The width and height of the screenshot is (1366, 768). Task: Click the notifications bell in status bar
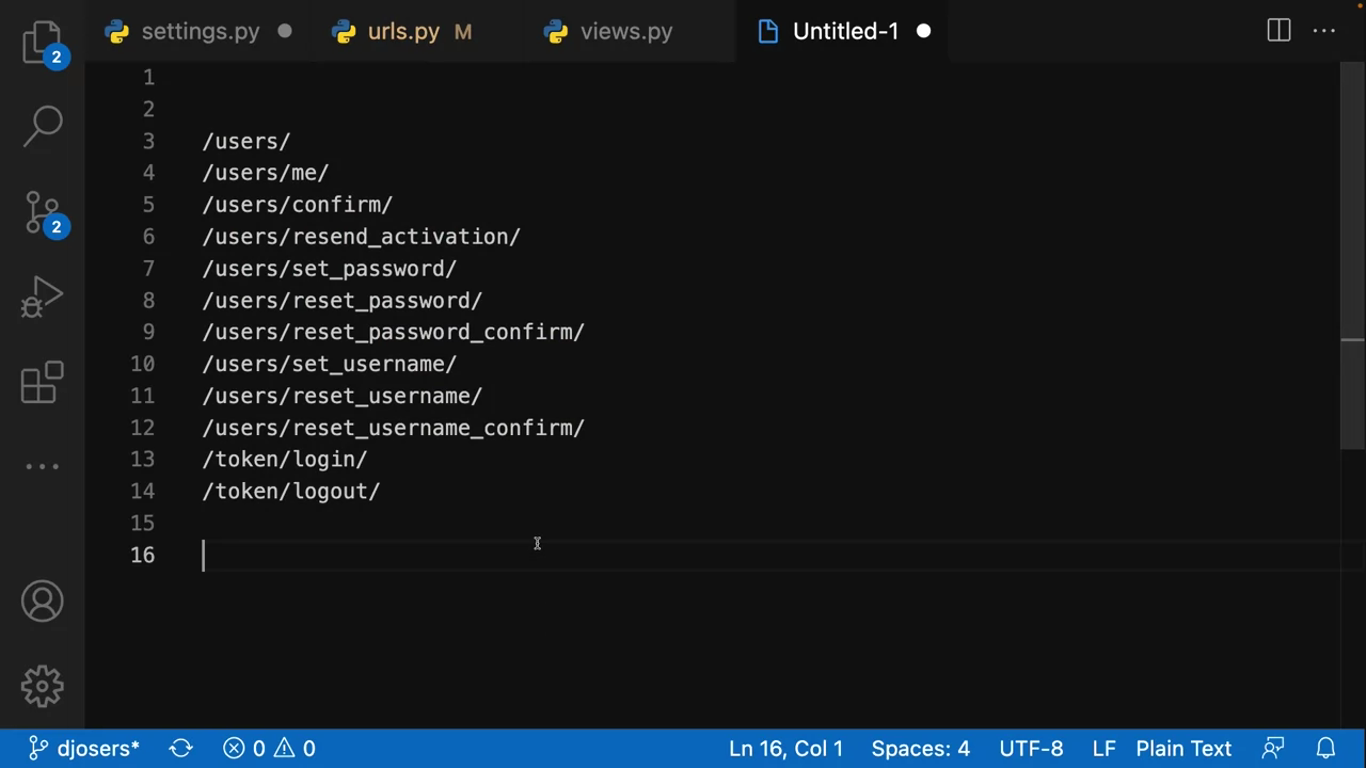tap(1326, 748)
